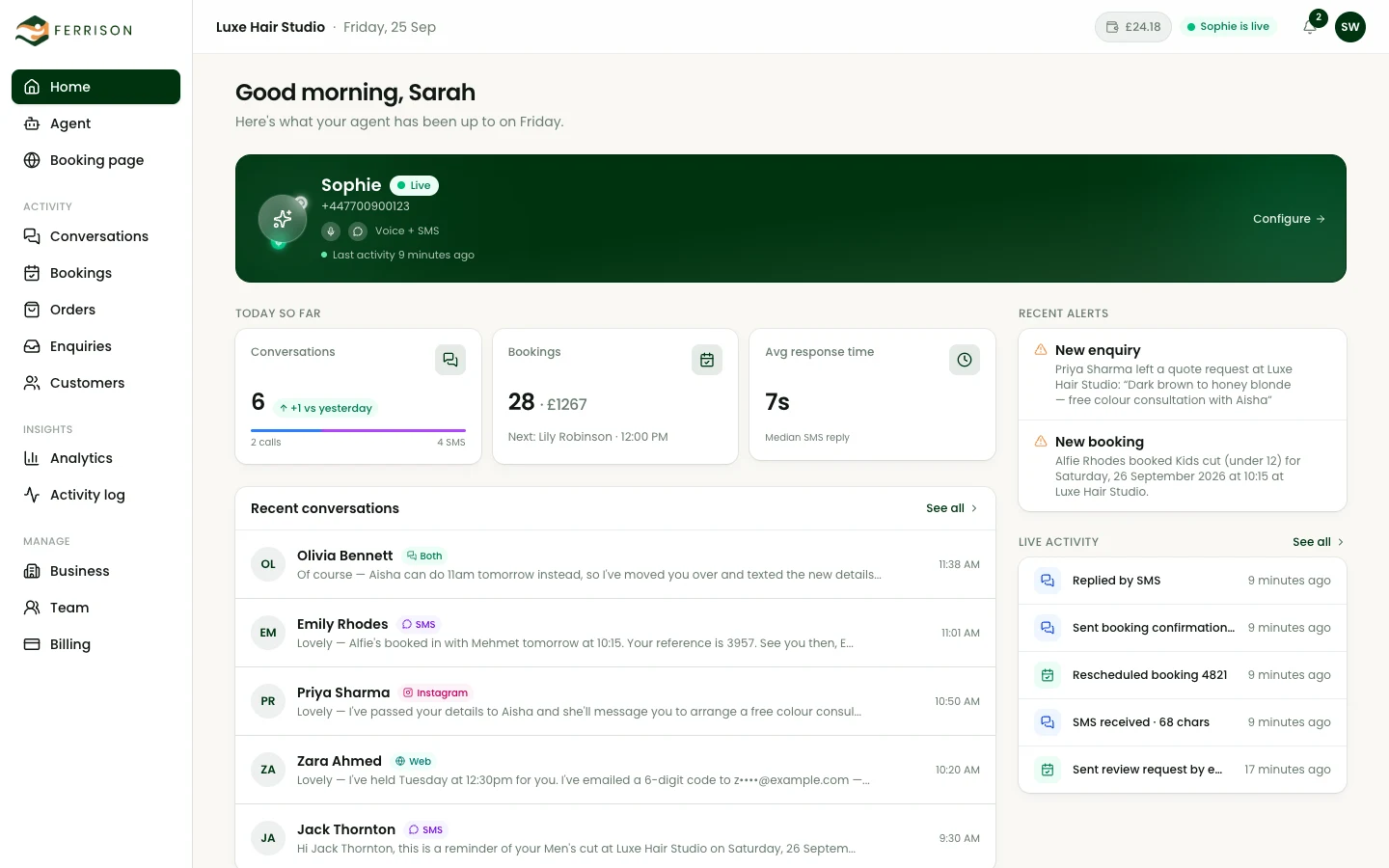Open Team in the sidebar
The width and height of the screenshot is (1389, 868).
tap(95, 608)
